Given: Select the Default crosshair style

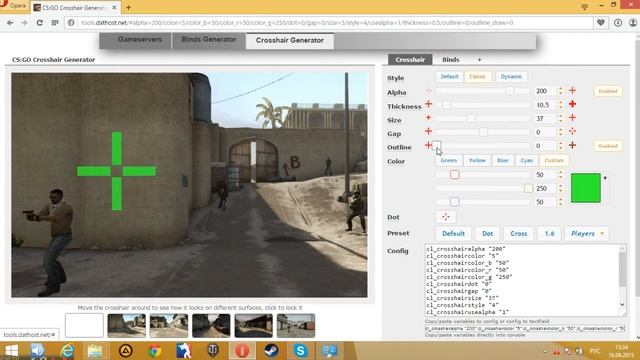Looking at the screenshot, I should [x=449, y=76].
